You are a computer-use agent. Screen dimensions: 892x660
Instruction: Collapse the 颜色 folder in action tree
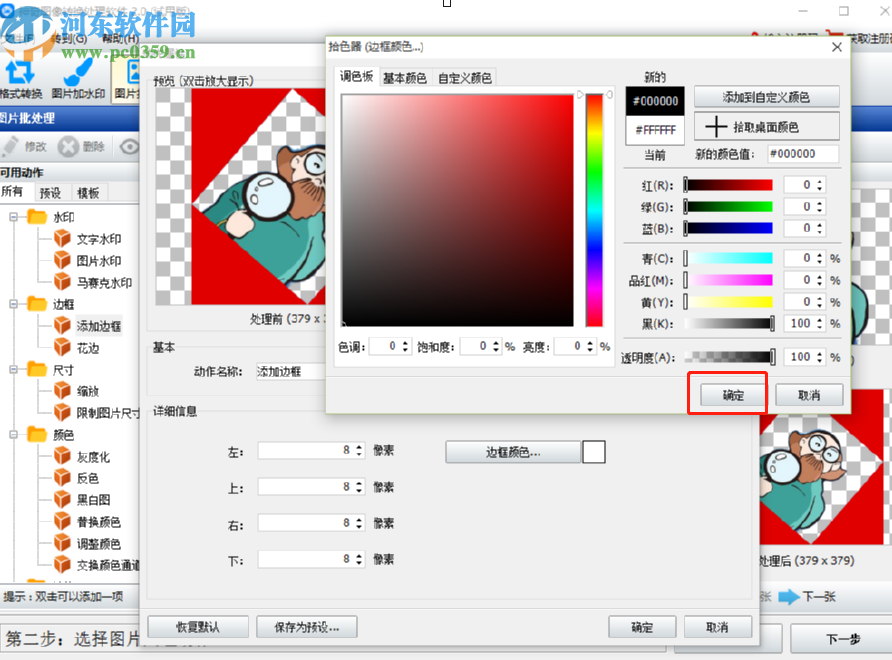click(12, 436)
